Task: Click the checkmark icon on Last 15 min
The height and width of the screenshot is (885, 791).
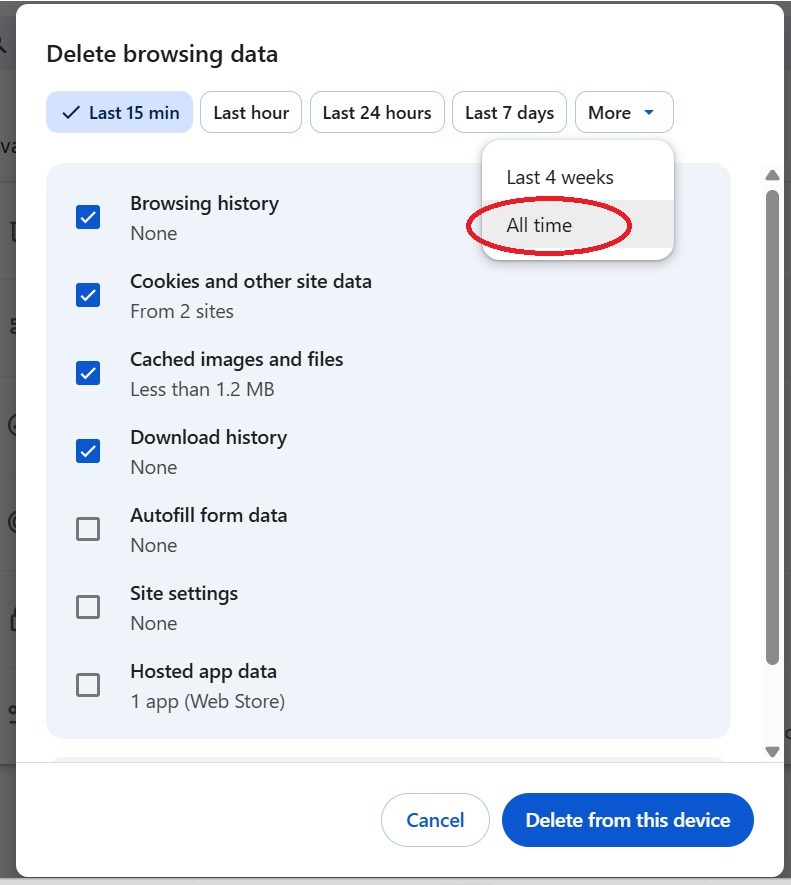Action: (71, 112)
